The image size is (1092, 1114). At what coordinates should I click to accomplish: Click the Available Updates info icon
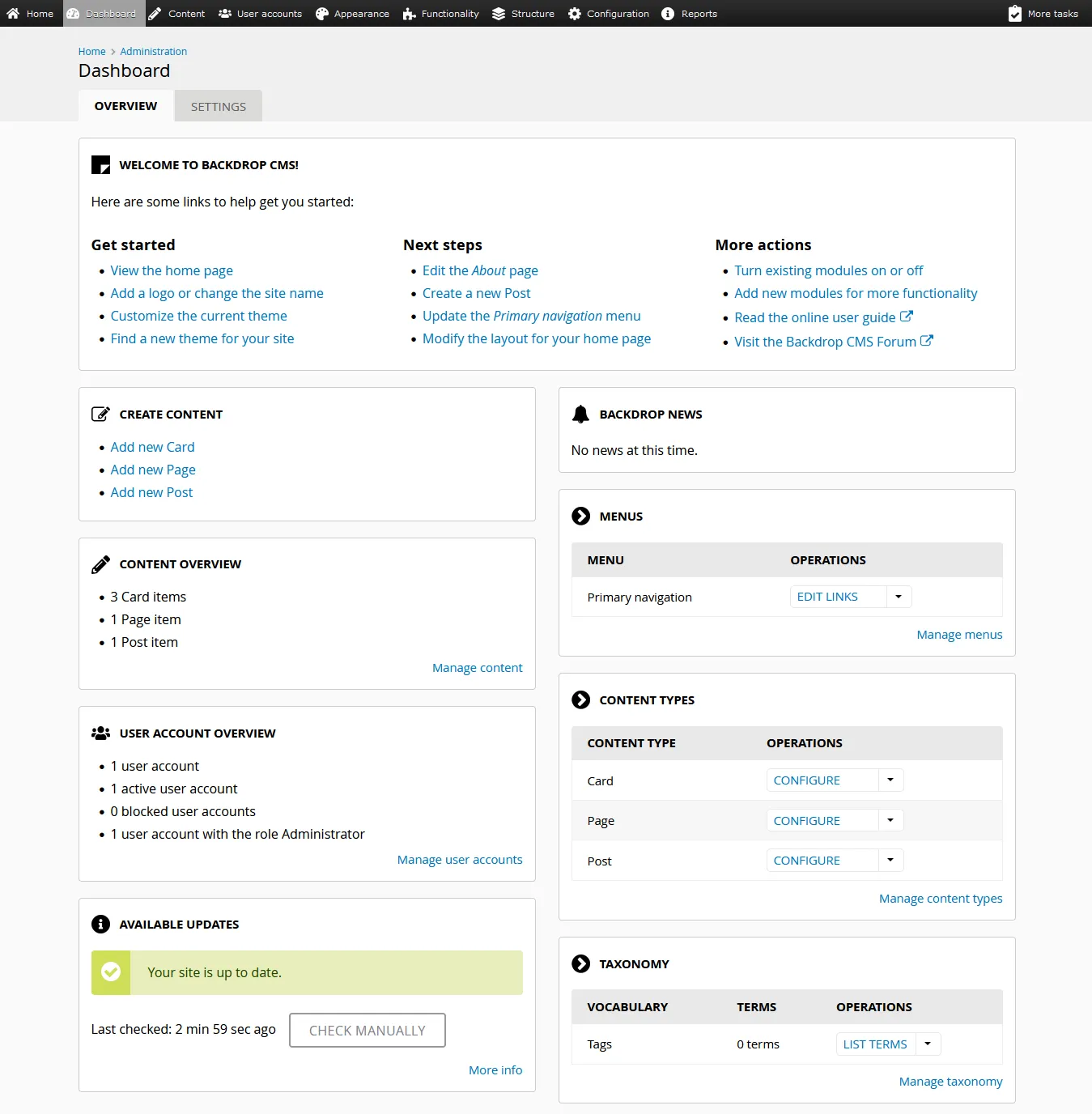point(100,924)
